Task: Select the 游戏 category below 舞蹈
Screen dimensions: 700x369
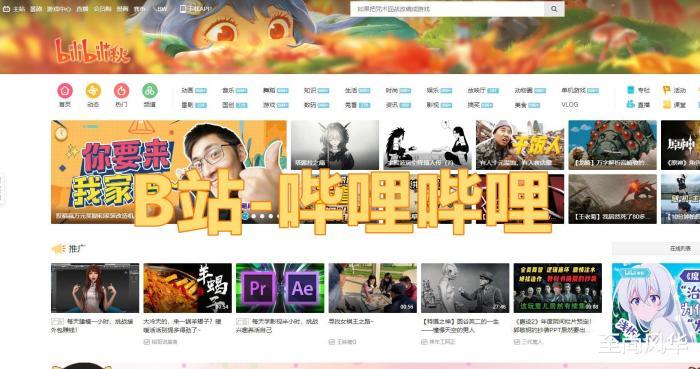Action: [269, 105]
